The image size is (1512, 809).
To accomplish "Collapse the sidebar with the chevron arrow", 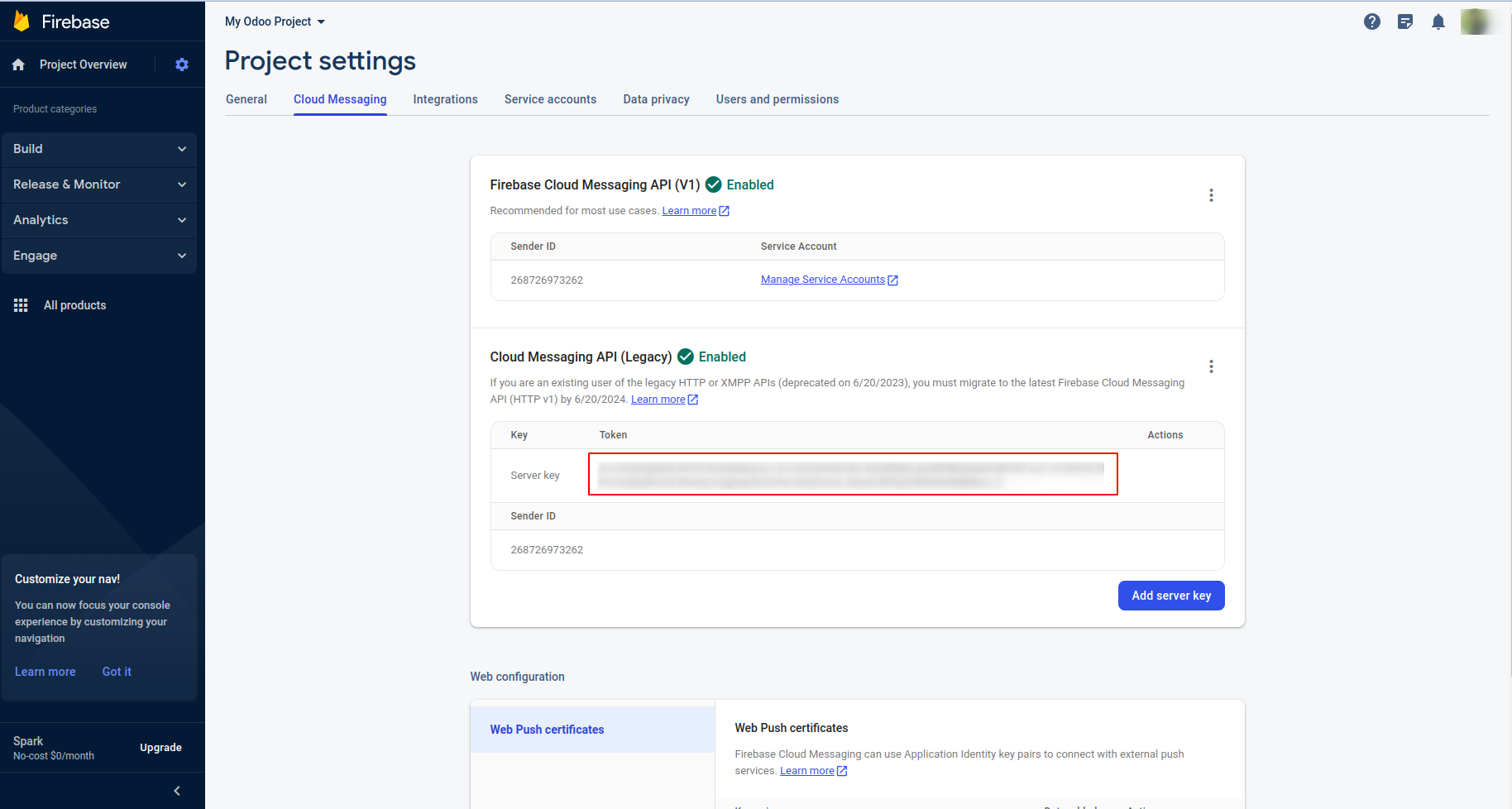I will coord(177,791).
